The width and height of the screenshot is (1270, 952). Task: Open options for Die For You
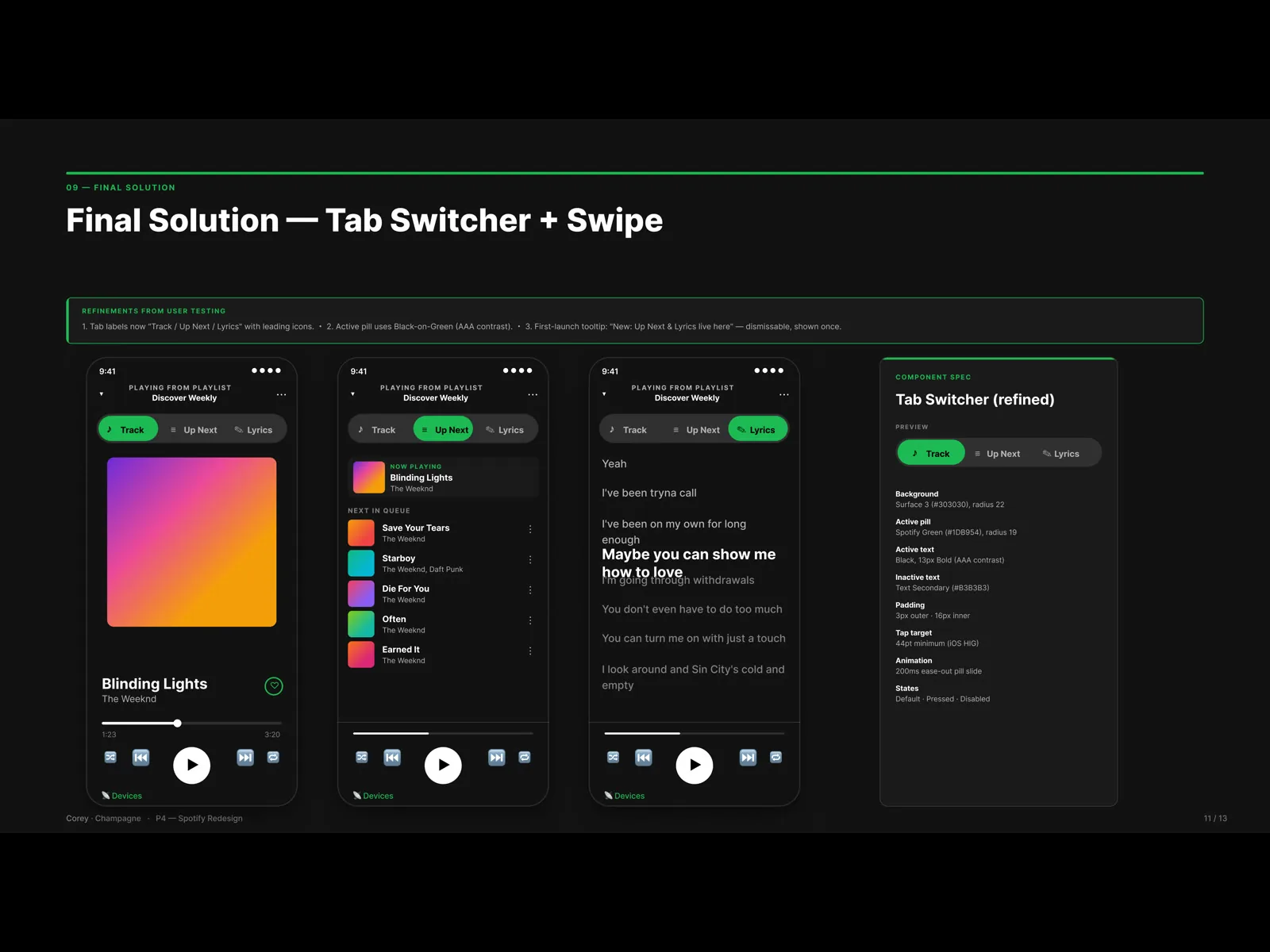[x=530, y=590]
